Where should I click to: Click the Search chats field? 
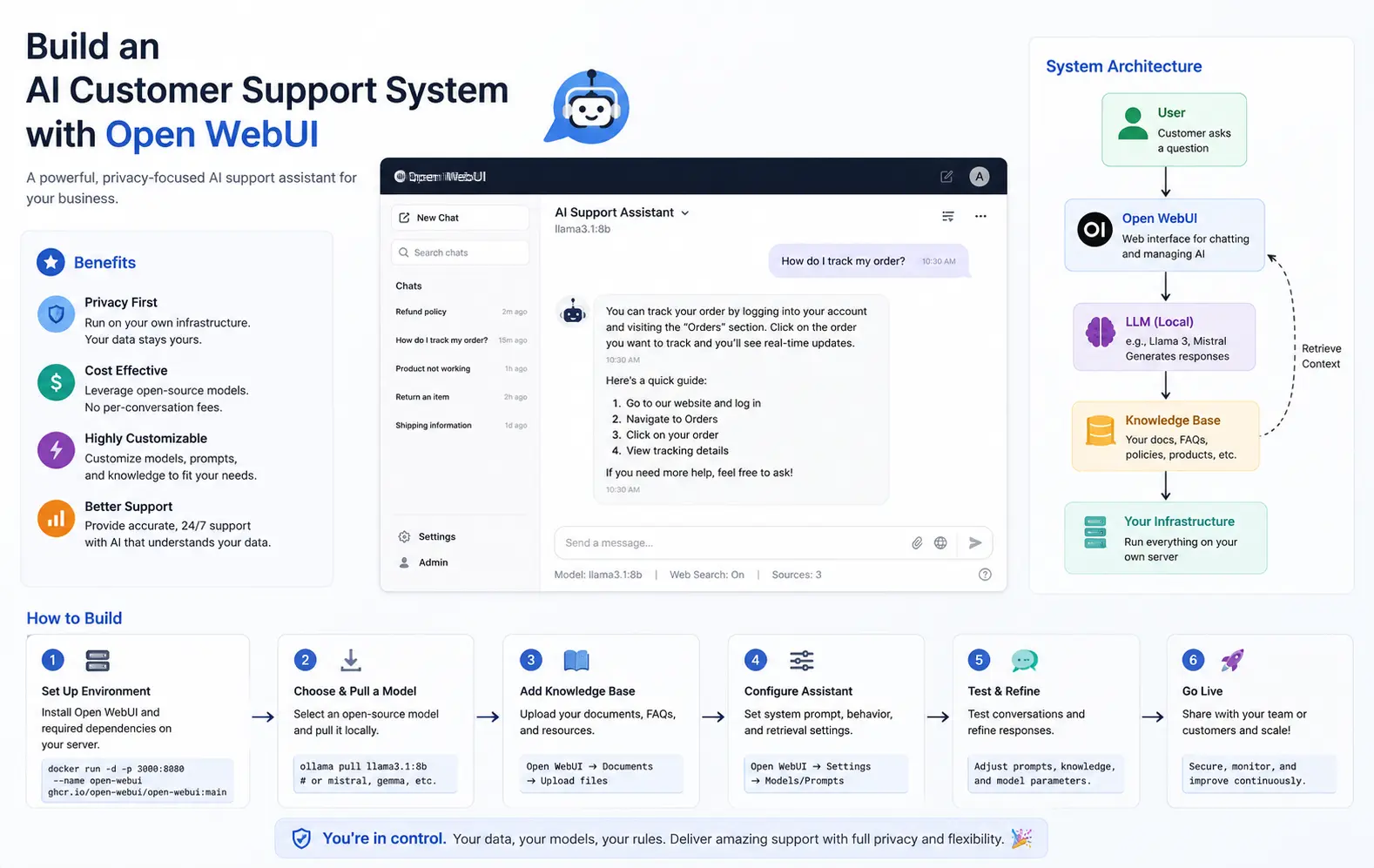(x=460, y=252)
